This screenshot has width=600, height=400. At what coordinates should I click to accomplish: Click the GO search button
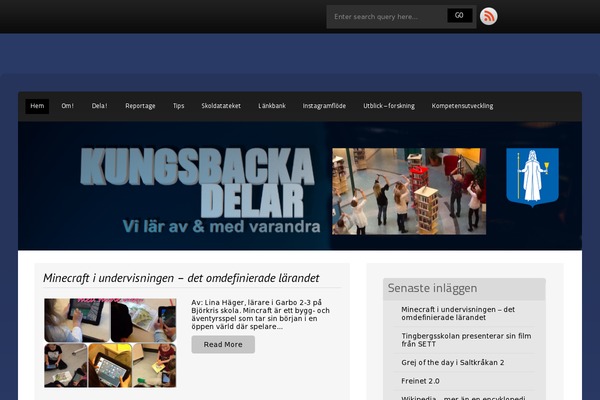460,15
